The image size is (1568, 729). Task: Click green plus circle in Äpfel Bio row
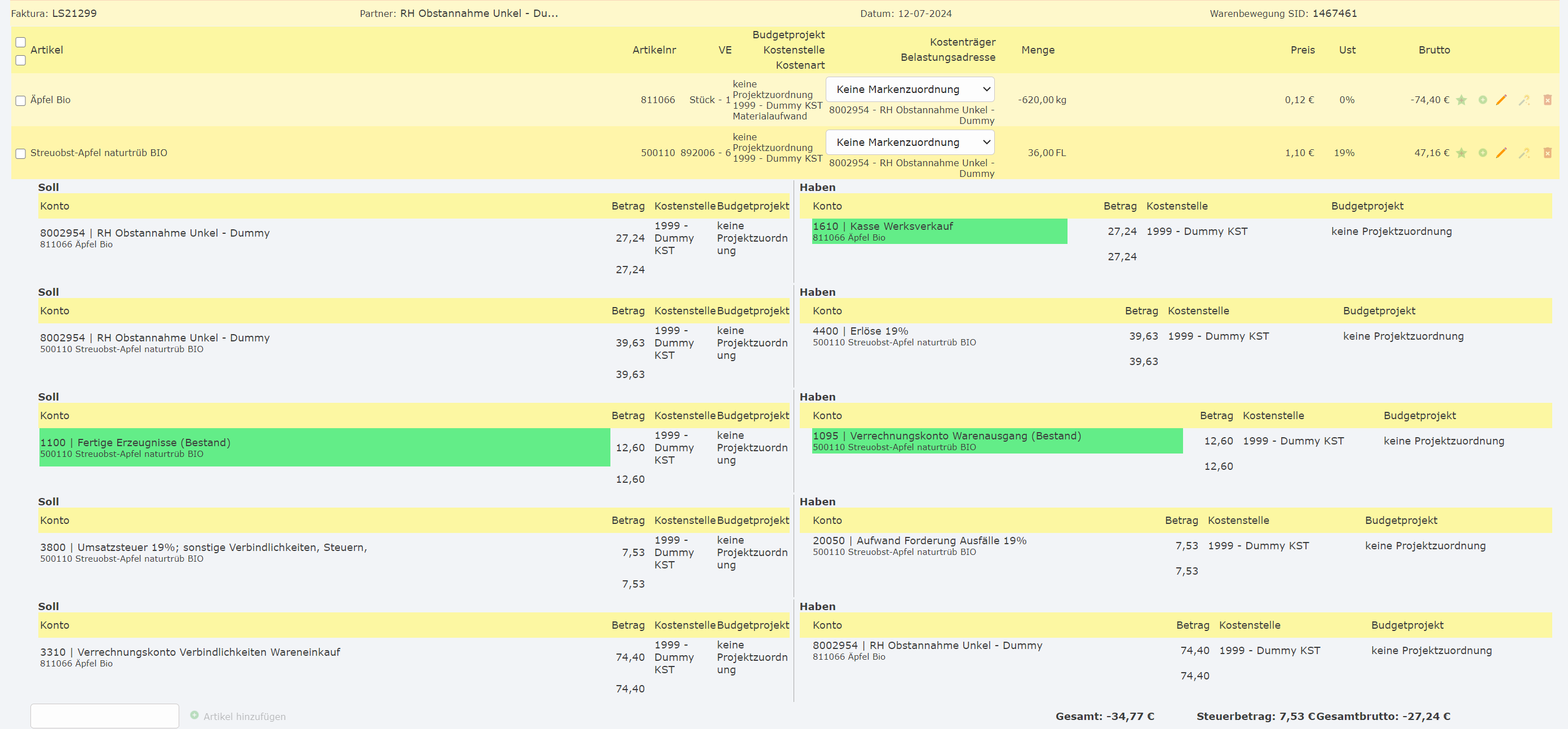1483,100
